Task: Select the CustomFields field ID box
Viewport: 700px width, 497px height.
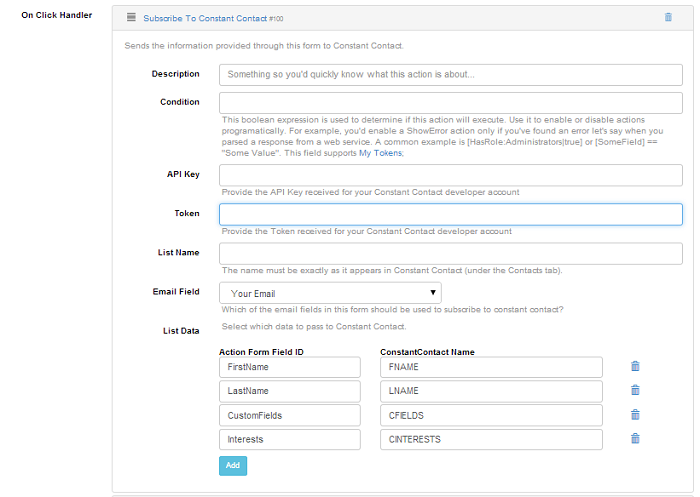Action: coord(290,415)
